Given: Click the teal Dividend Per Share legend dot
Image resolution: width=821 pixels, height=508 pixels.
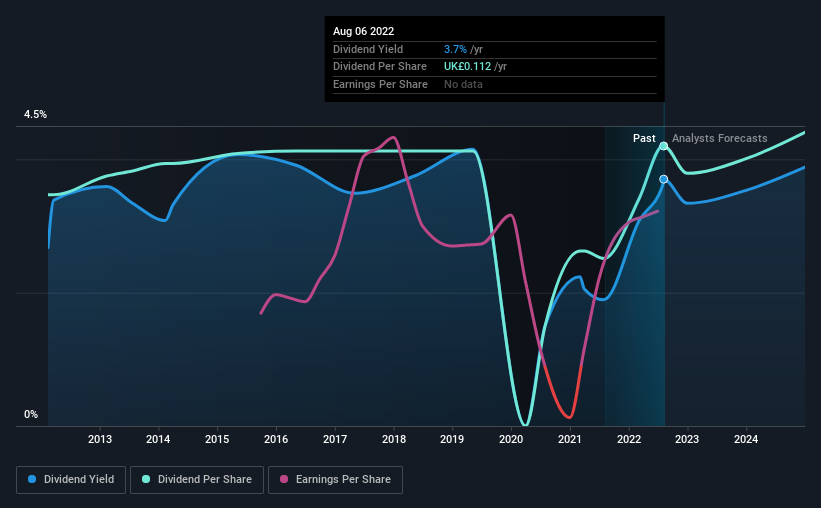Looking at the screenshot, I should [x=146, y=479].
